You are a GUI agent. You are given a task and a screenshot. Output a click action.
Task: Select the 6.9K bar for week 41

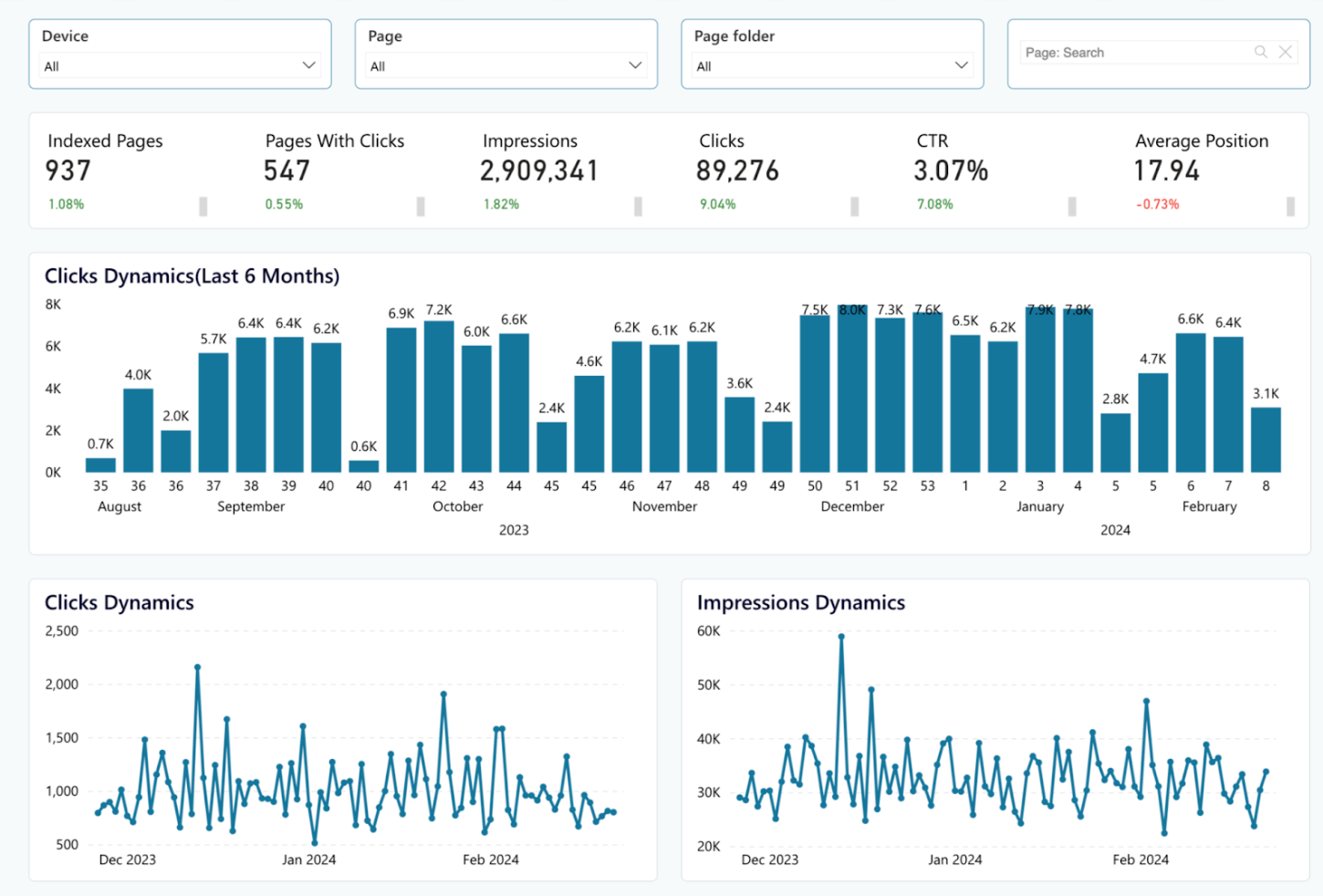point(401,400)
